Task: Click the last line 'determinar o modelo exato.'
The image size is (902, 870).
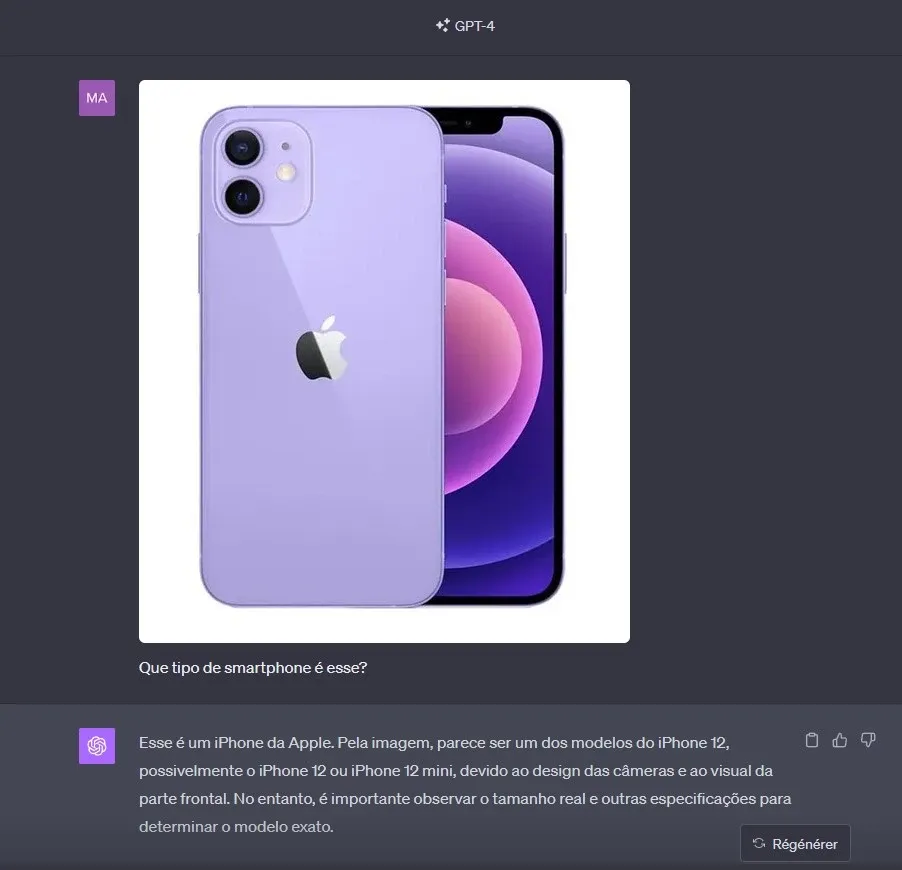Action: (x=236, y=827)
